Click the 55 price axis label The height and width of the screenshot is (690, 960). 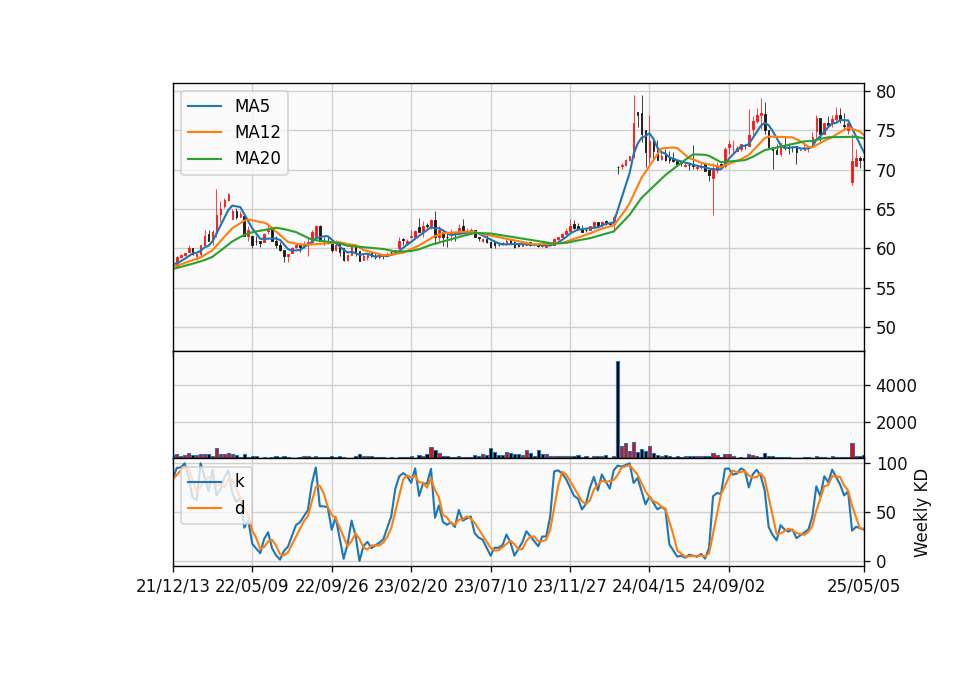[x=885, y=288]
